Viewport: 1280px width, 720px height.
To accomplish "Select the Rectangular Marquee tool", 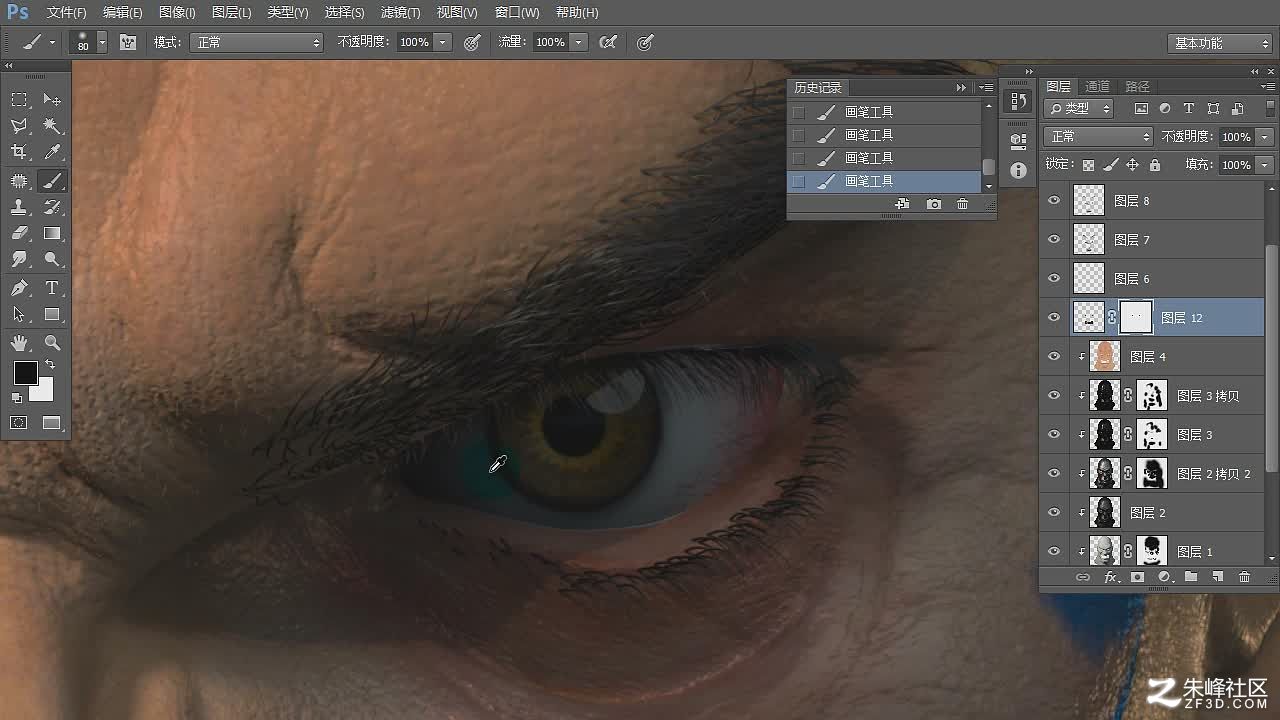I will 19,100.
